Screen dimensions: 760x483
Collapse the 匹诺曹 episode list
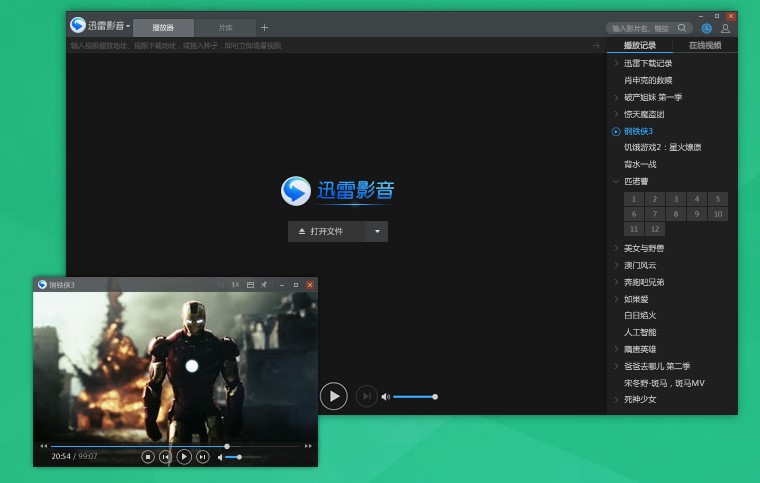pyautogui.click(x=616, y=181)
